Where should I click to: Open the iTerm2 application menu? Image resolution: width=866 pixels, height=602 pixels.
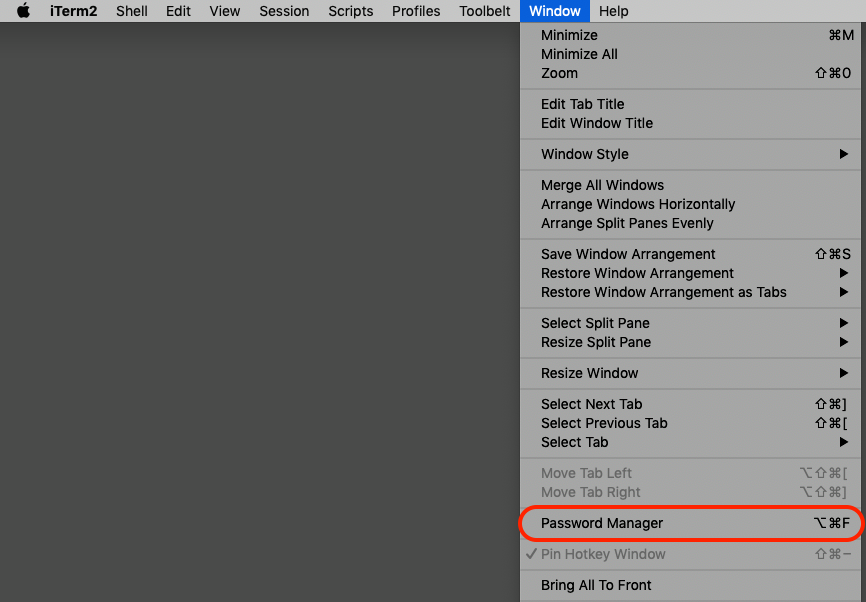click(x=73, y=11)
